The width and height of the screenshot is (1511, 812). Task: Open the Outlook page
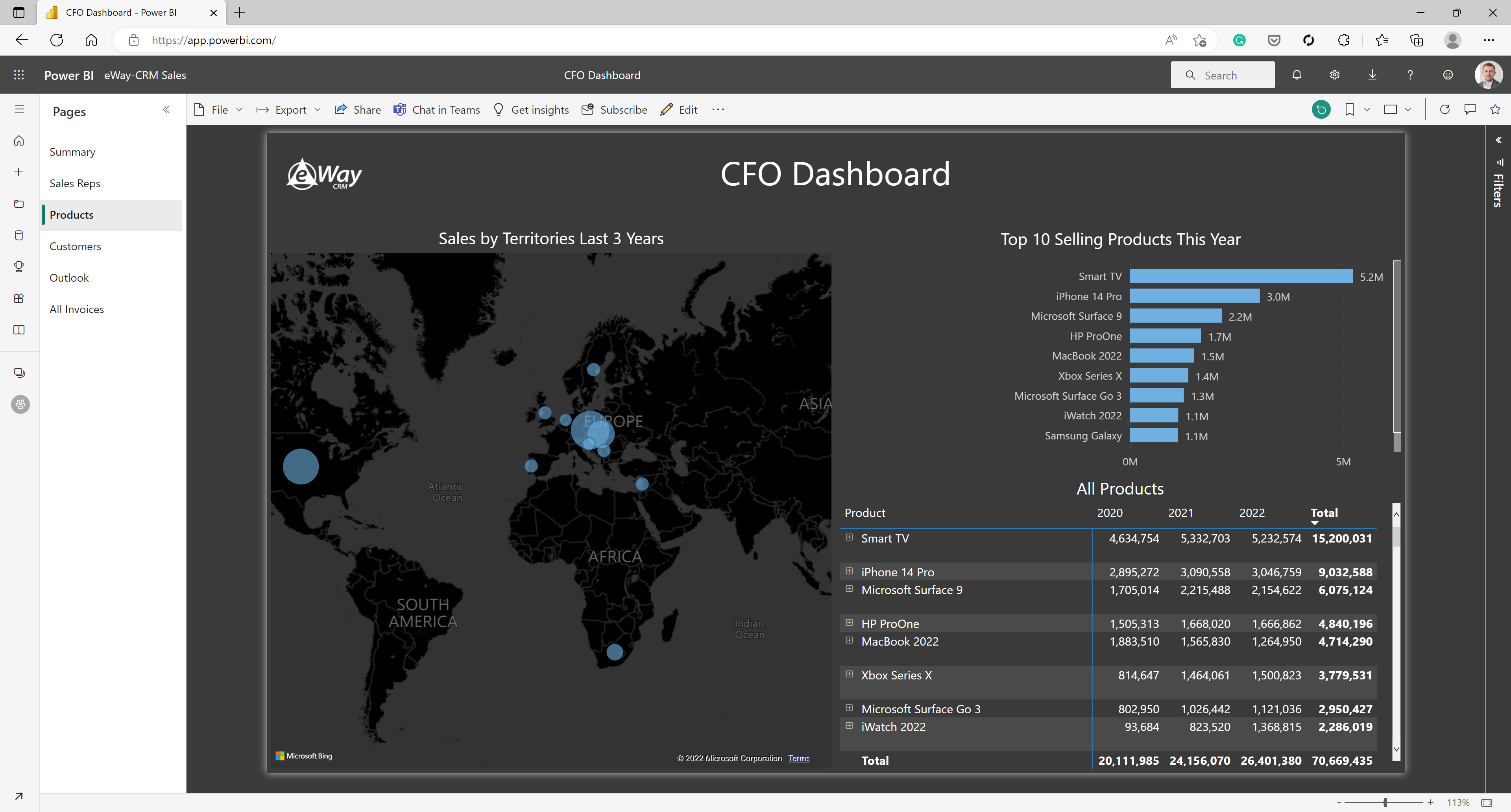coord(111,278)
